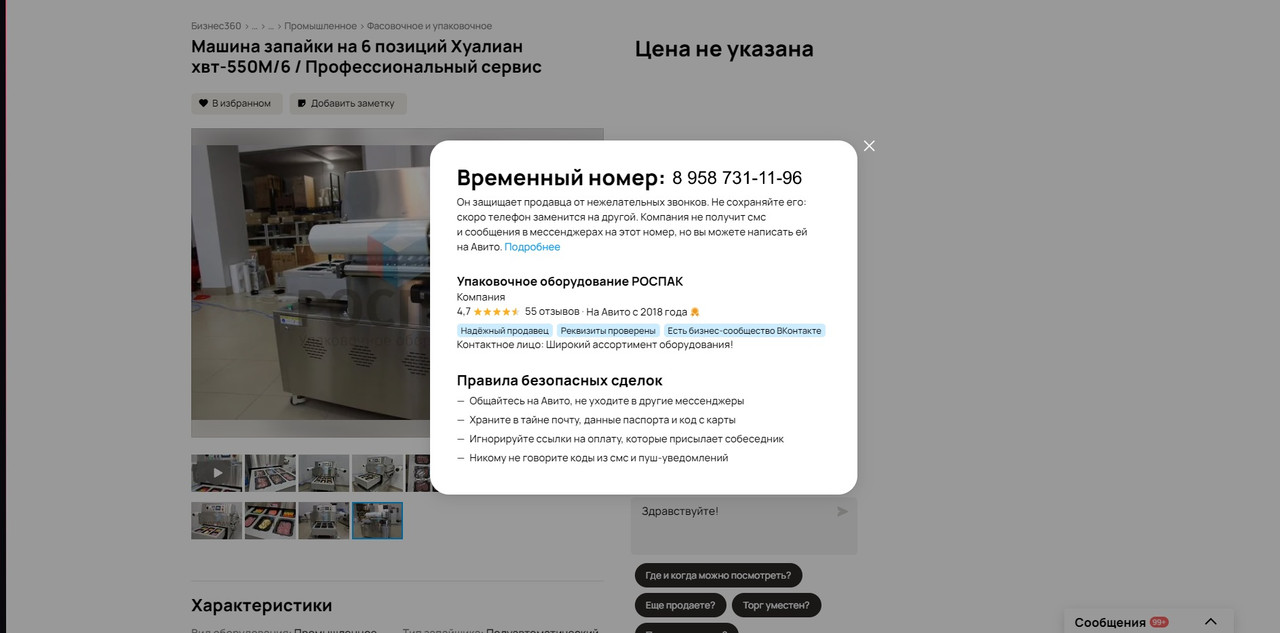This screenshot has width=1280, height=633.
Task: Click the heart icon in В избранном
Action: (203, 103)
